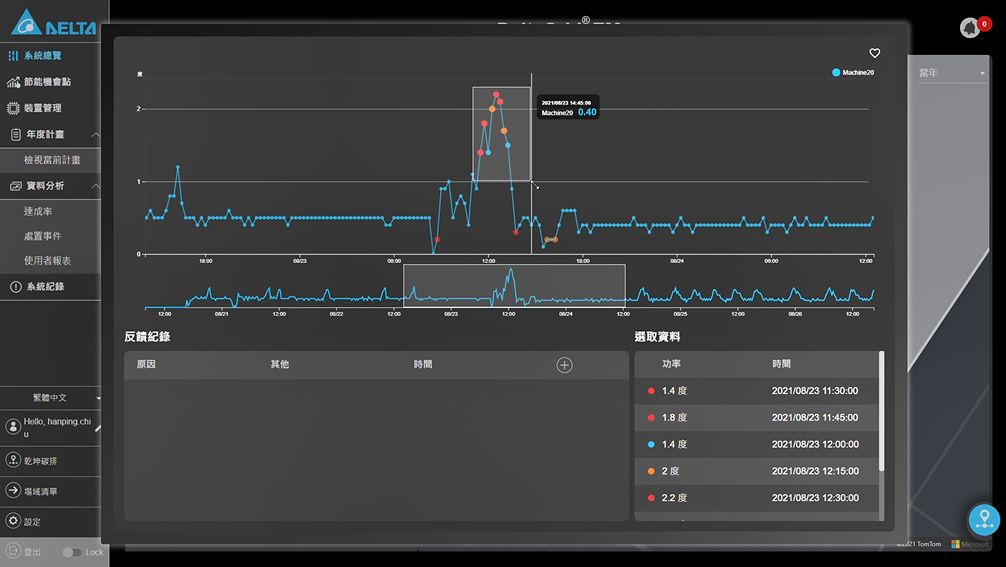Click the blue map pin floating button
This screenshot has width=1006, height=567.
(x=983, y=519)
